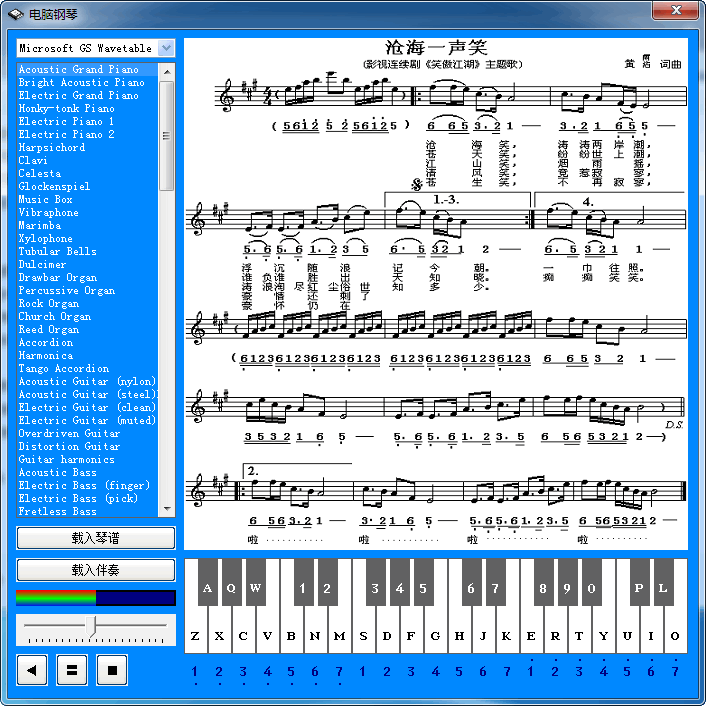Pick Tango Accordion

click(88, 369)
